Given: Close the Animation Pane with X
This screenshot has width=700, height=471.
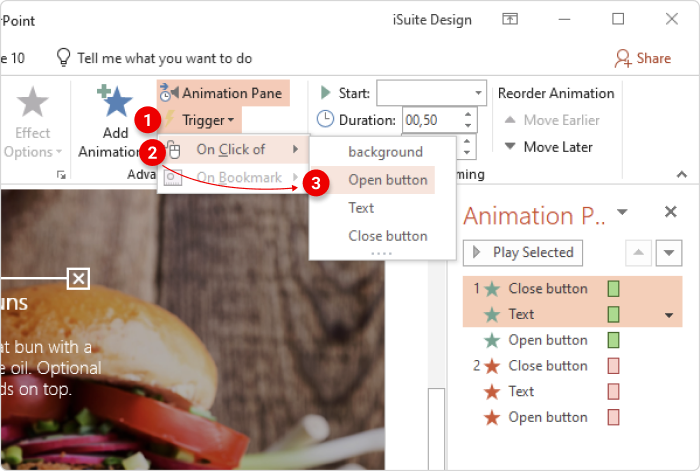Looking at the screenshot, I should click(x=671, y=212).
